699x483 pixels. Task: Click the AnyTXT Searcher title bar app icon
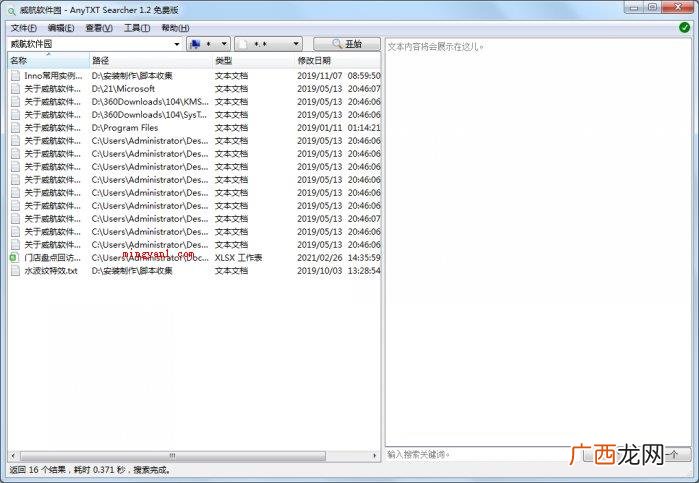[x=12, y=10]
